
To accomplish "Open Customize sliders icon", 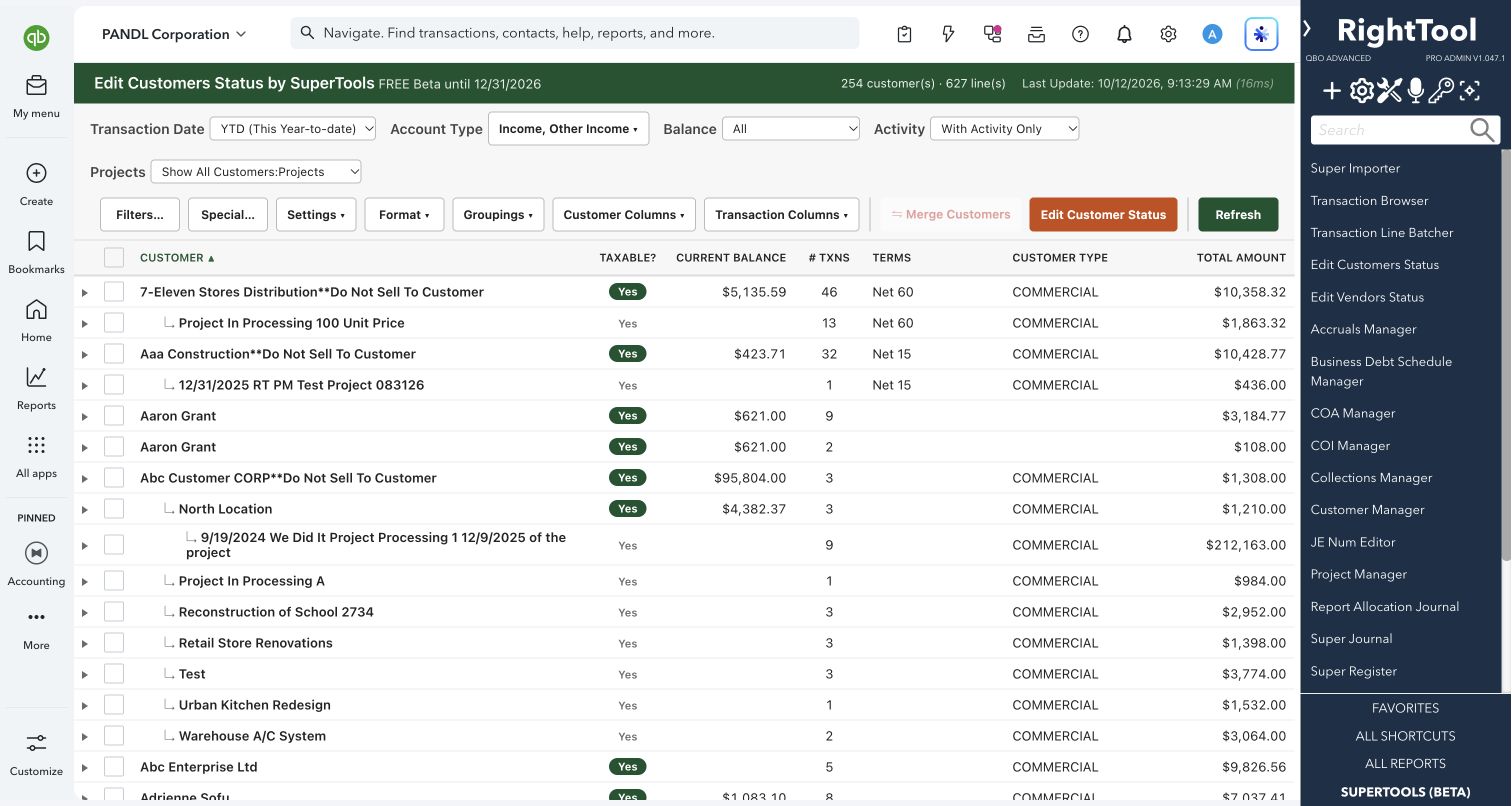I will (x=36, y=743).
